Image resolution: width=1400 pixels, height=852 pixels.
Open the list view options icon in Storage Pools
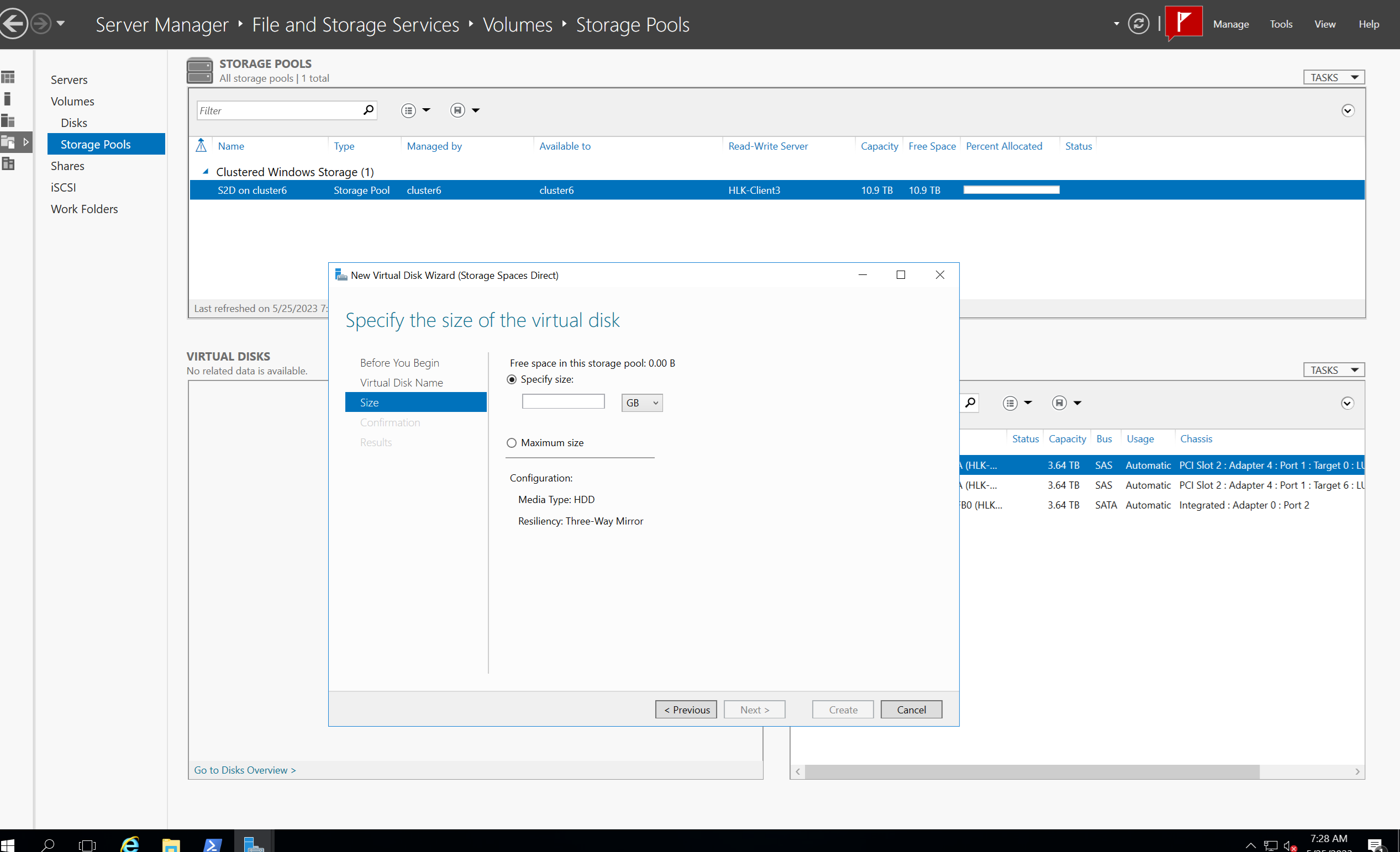[408, 110]
